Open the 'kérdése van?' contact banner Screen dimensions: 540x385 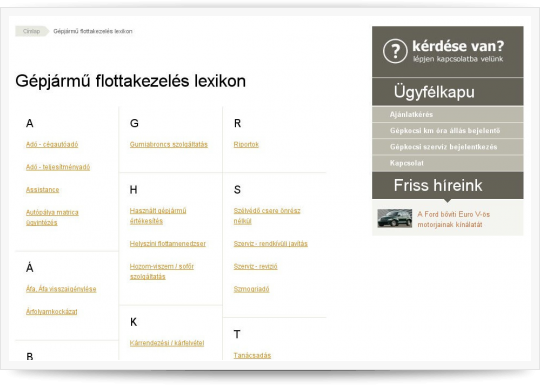coord(447,51)
